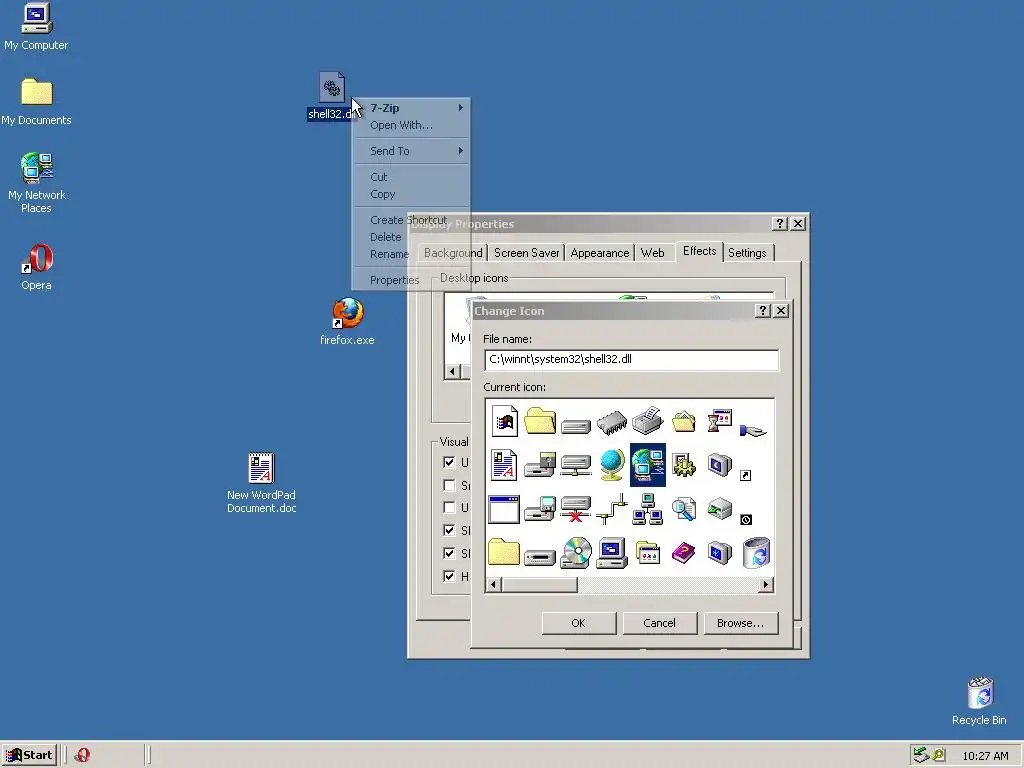Screen dimensions: 1024x768
Task: Open the 7-Zip submenu
Action: pos(411,108)
